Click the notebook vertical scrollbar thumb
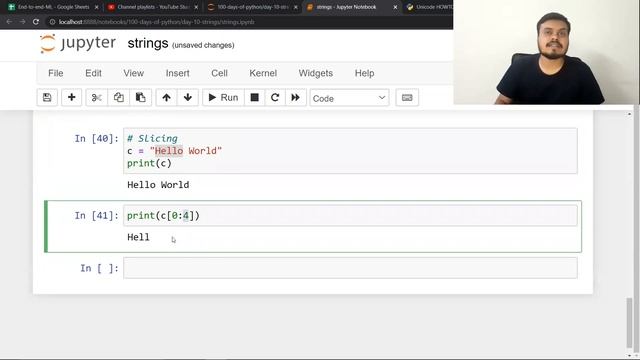The image size is (640, 360). point(629,322)
